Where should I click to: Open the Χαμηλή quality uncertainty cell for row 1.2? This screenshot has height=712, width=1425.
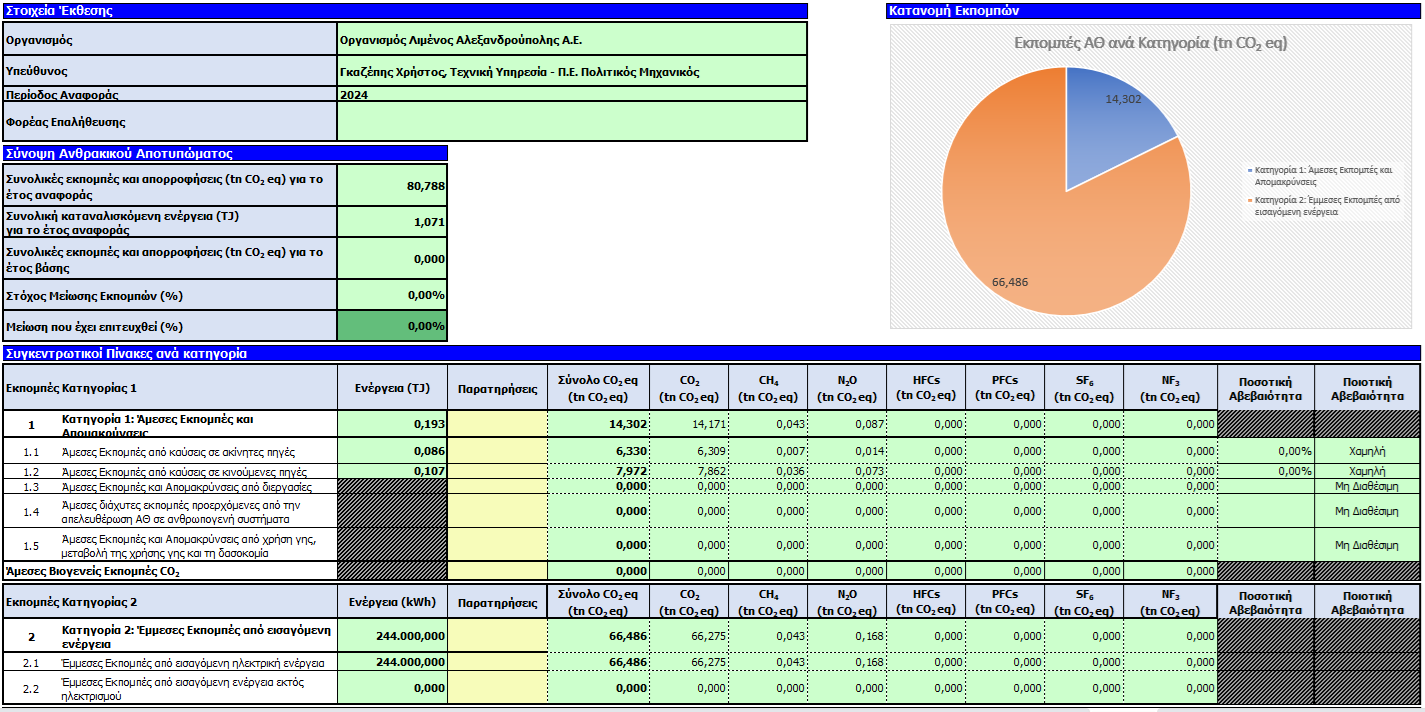1366,471
